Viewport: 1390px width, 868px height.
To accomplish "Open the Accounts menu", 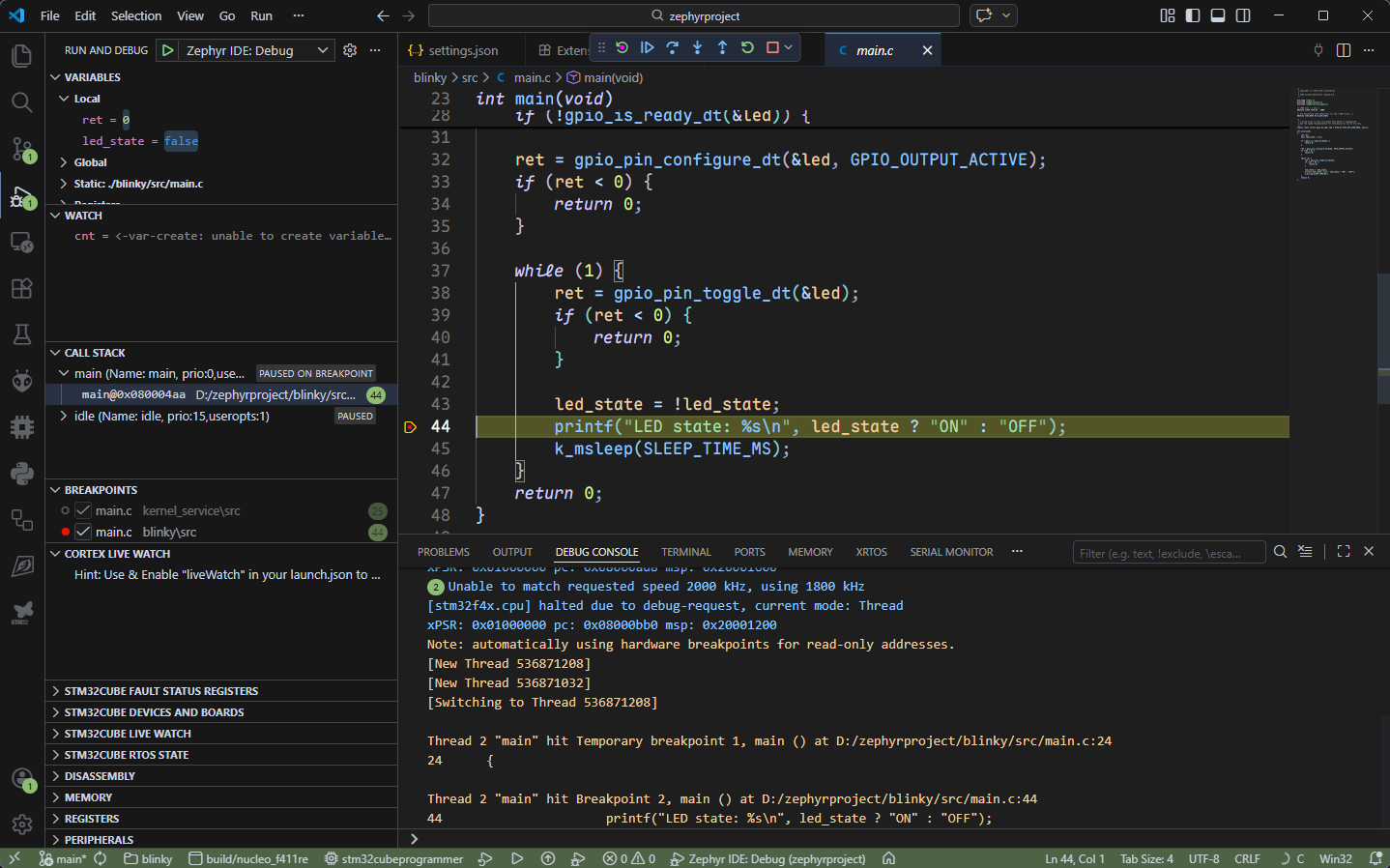I will (21, 778).
